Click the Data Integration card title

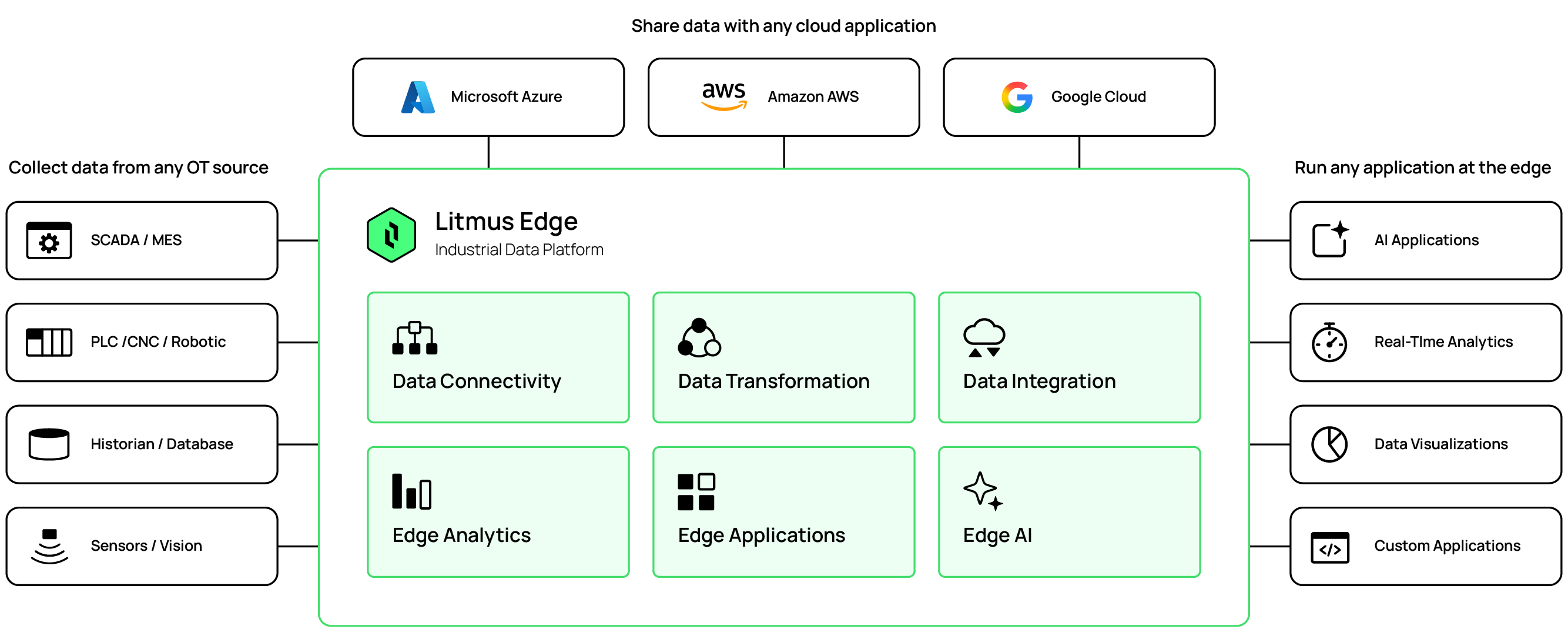[1039, 381]
